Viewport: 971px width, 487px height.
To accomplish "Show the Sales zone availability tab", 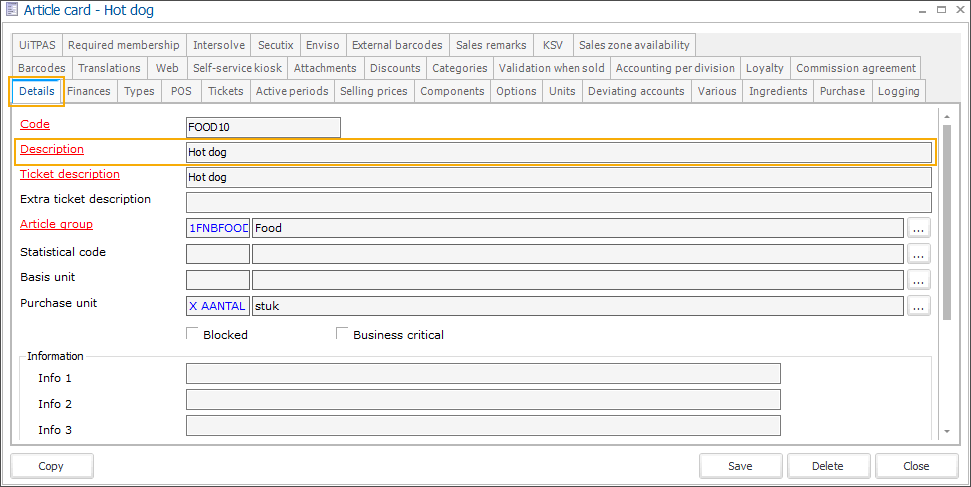I will 633,45.
